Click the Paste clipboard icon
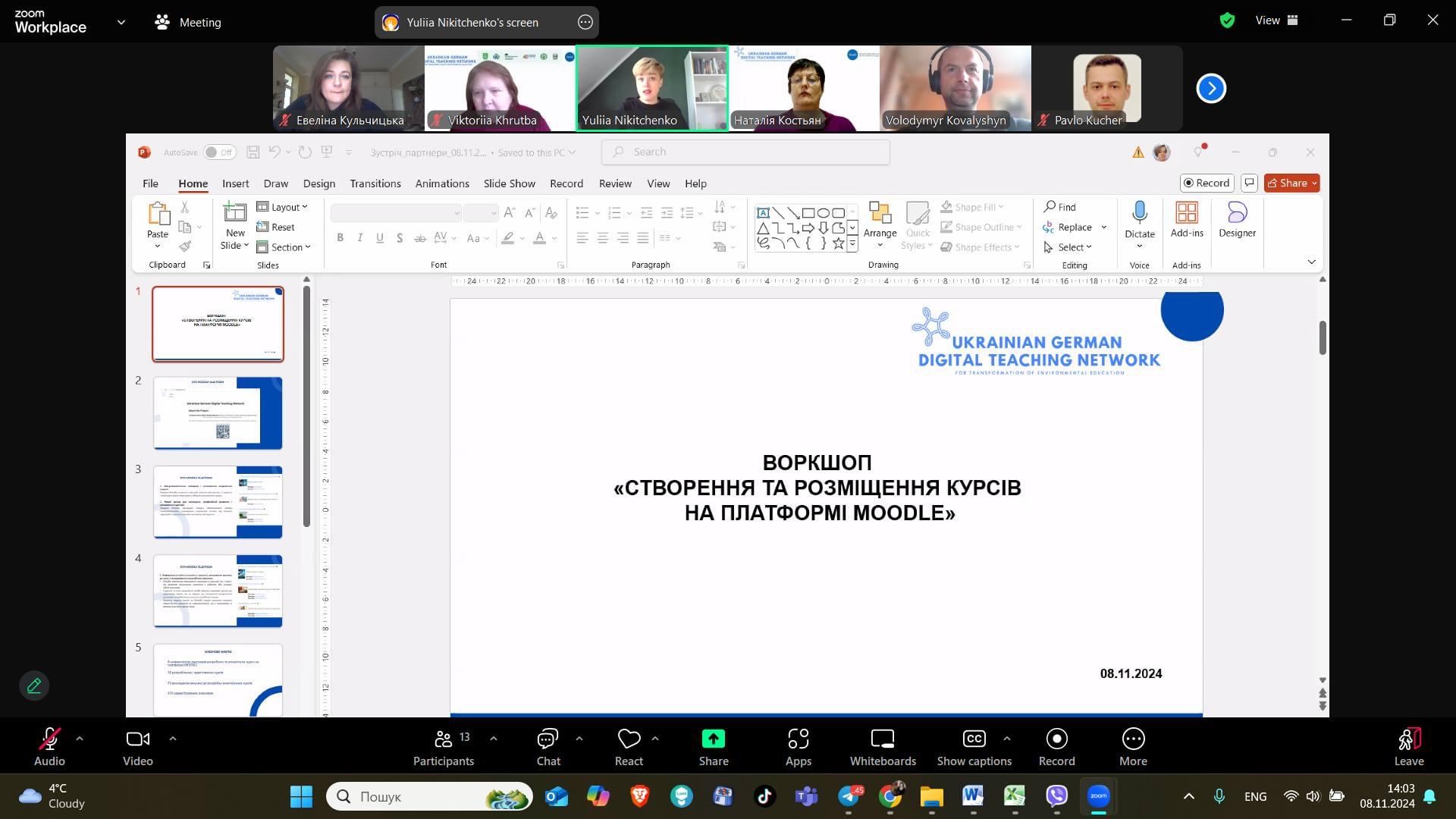 pos(158,215)
